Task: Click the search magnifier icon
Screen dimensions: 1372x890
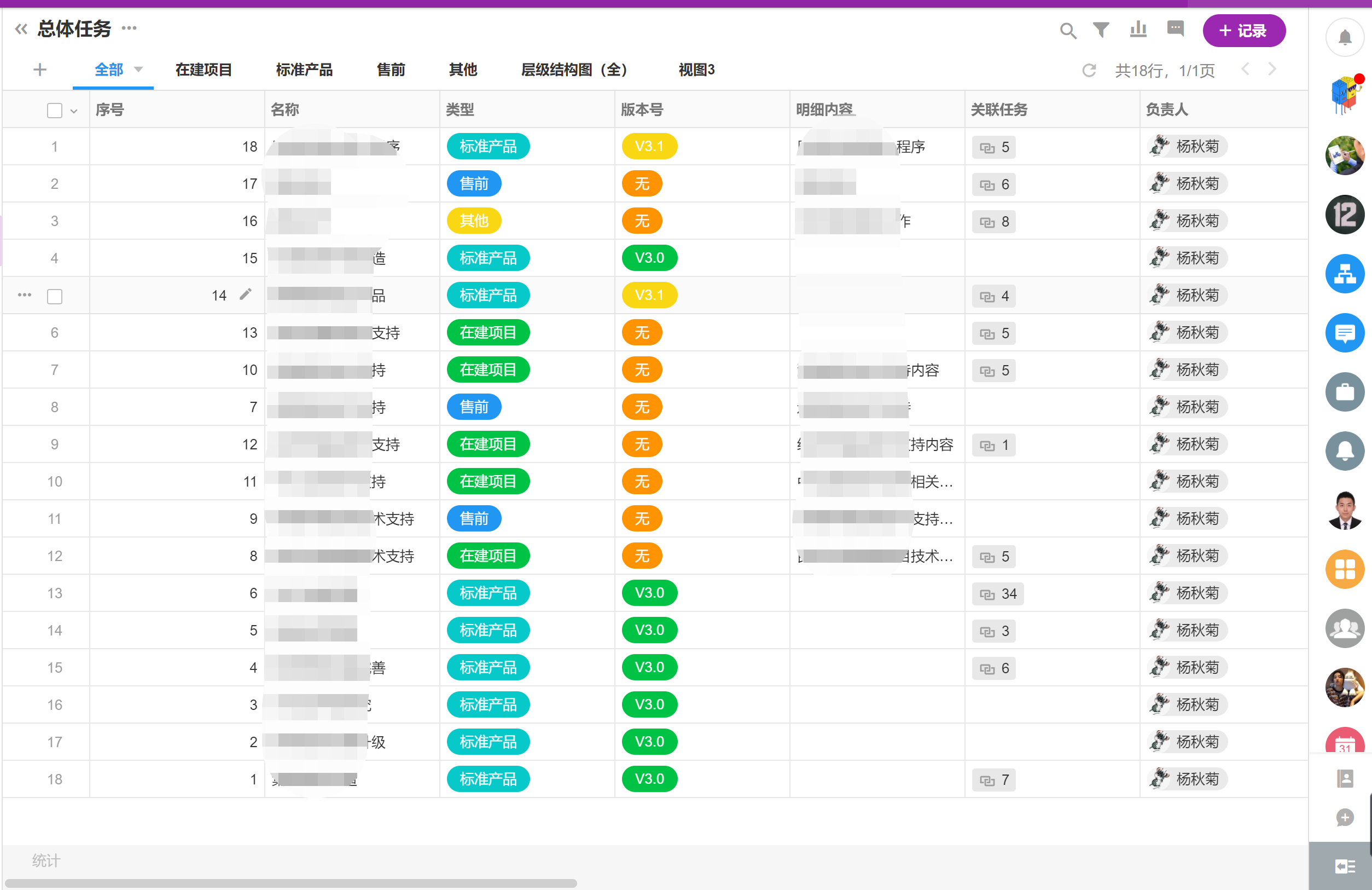Action: click(x=1068, y=30)
